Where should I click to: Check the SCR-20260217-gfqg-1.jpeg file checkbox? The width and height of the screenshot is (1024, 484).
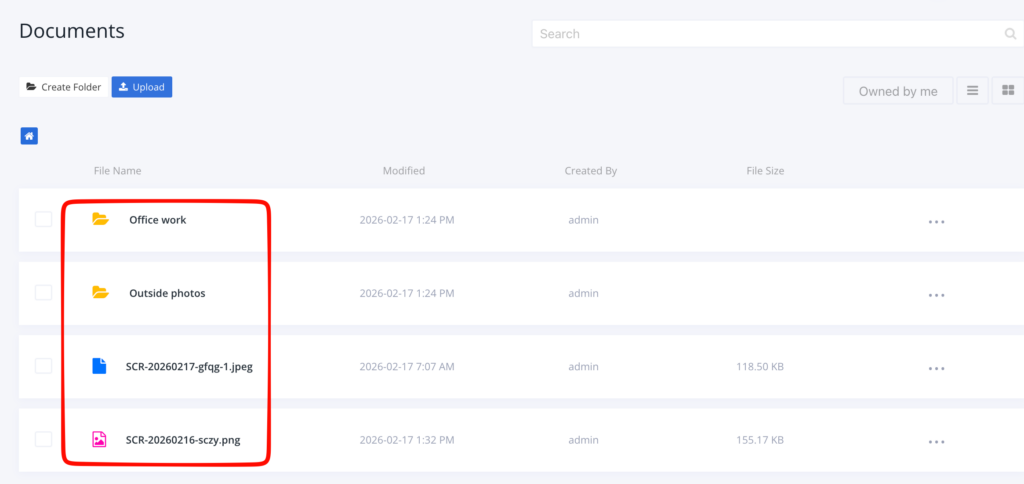click(43, 366)
